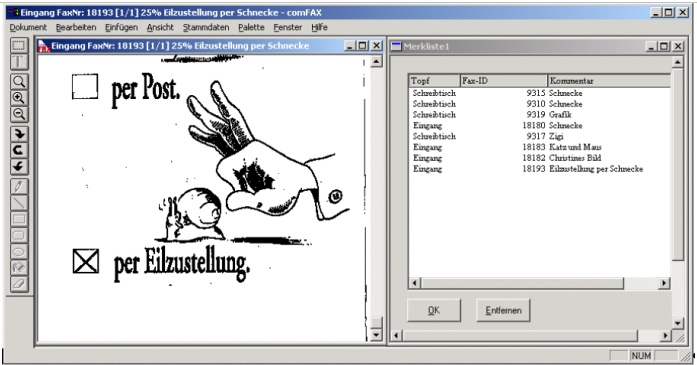Click the magnifier zoom tool
This screenshot has width=697, height=365.
[19, 82]
